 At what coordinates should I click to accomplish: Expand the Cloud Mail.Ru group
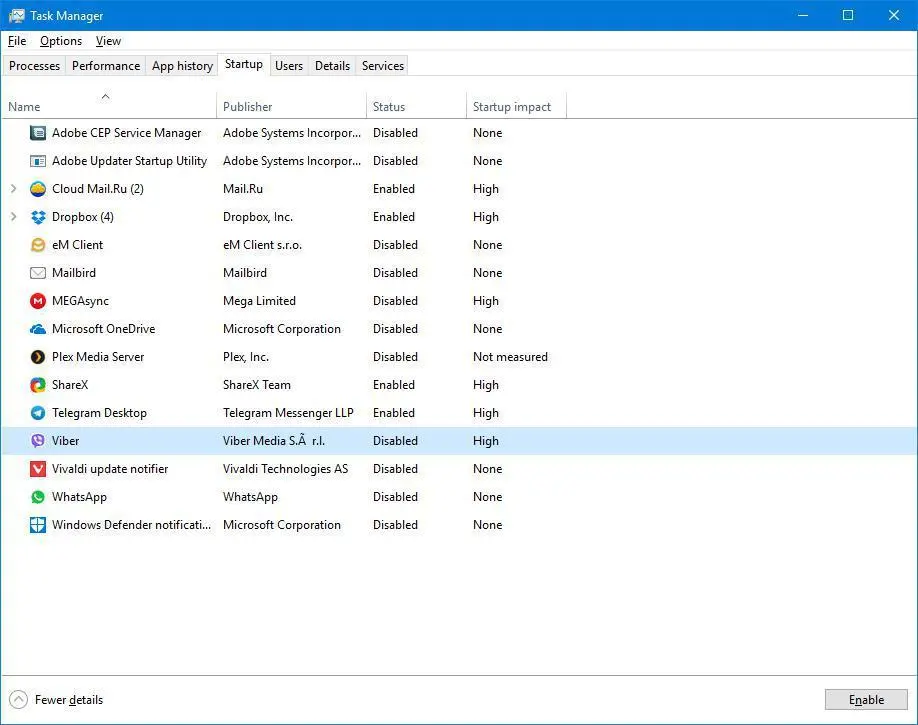click(13, 189)
